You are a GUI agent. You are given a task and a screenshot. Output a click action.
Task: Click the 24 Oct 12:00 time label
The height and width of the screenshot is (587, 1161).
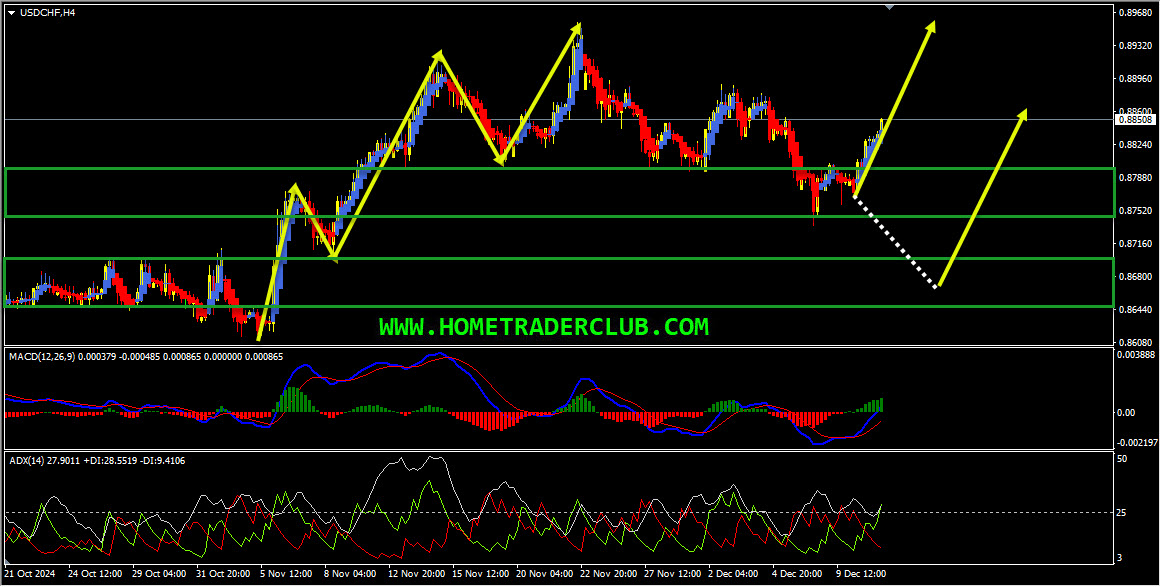click(x=95, y=574)
